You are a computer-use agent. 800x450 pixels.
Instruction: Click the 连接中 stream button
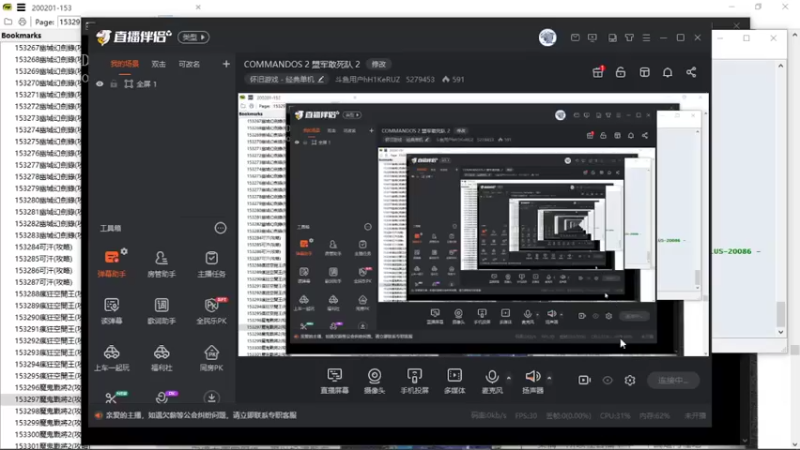(673, 380)
